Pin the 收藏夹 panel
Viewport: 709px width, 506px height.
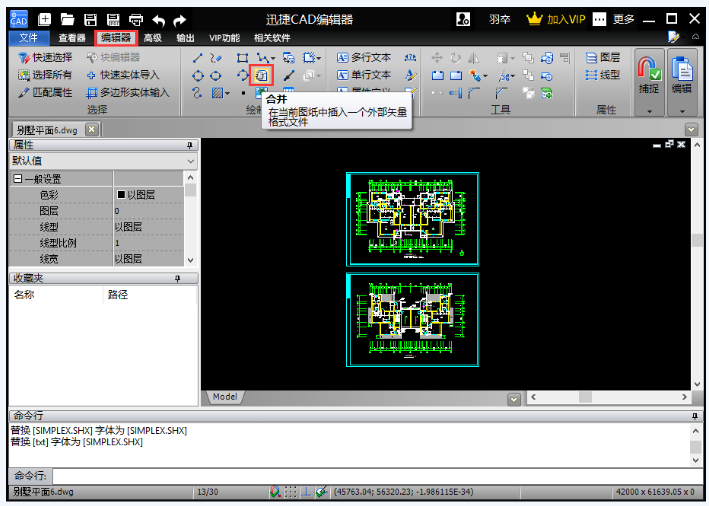tap(178, 279)
